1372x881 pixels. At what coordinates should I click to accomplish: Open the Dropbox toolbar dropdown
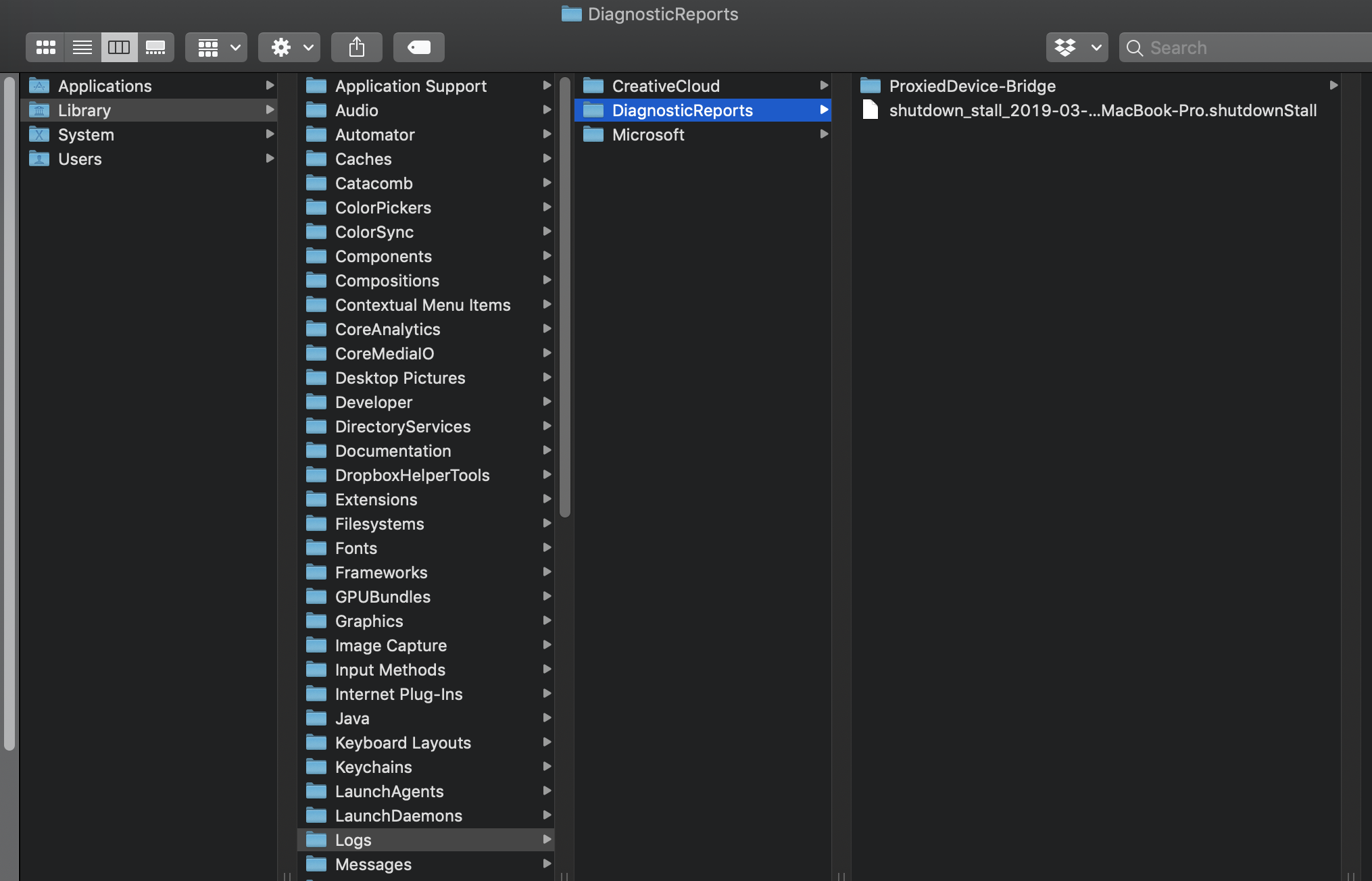click(x=1077, y=47)
